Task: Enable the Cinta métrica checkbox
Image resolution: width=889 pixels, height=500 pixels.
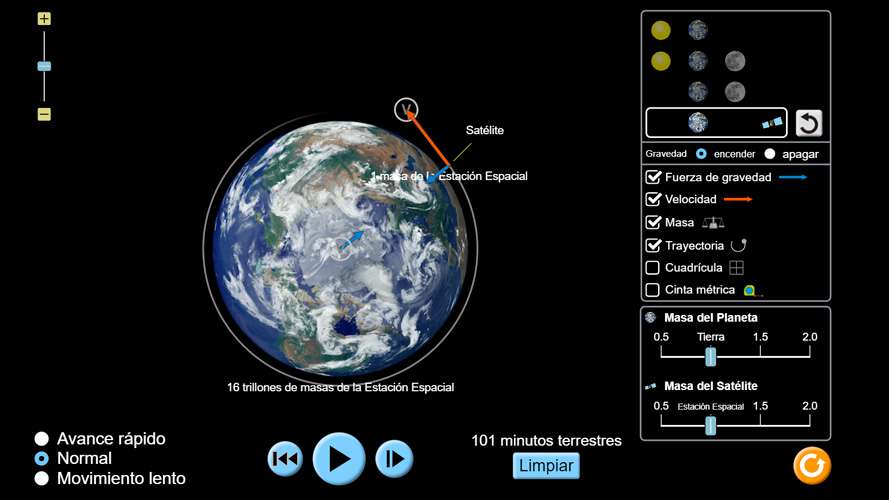Action: coord(653,290)
